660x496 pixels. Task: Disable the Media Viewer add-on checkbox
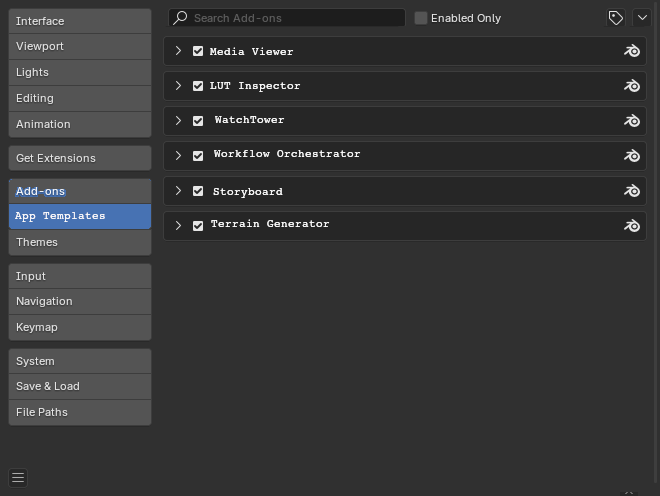click(x=198, y=51)
